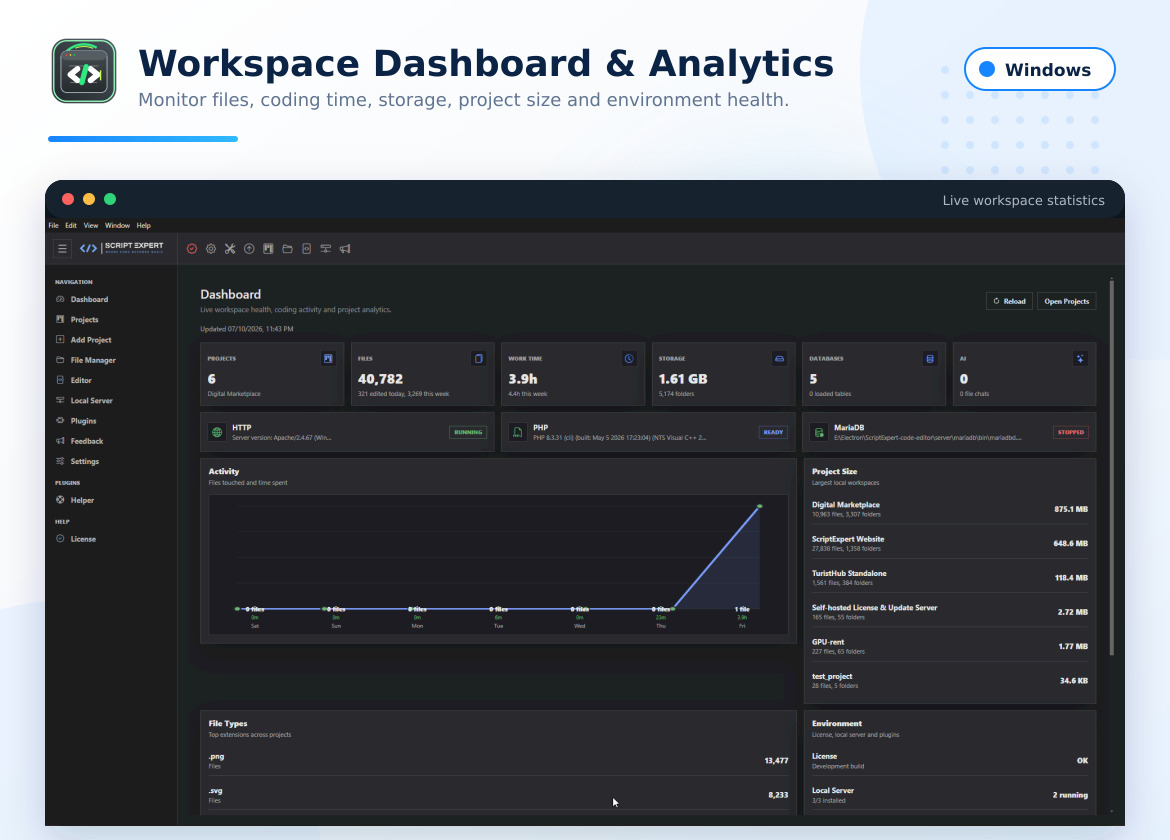
Task: Click the .svg file type row
Action: point(498,795)
